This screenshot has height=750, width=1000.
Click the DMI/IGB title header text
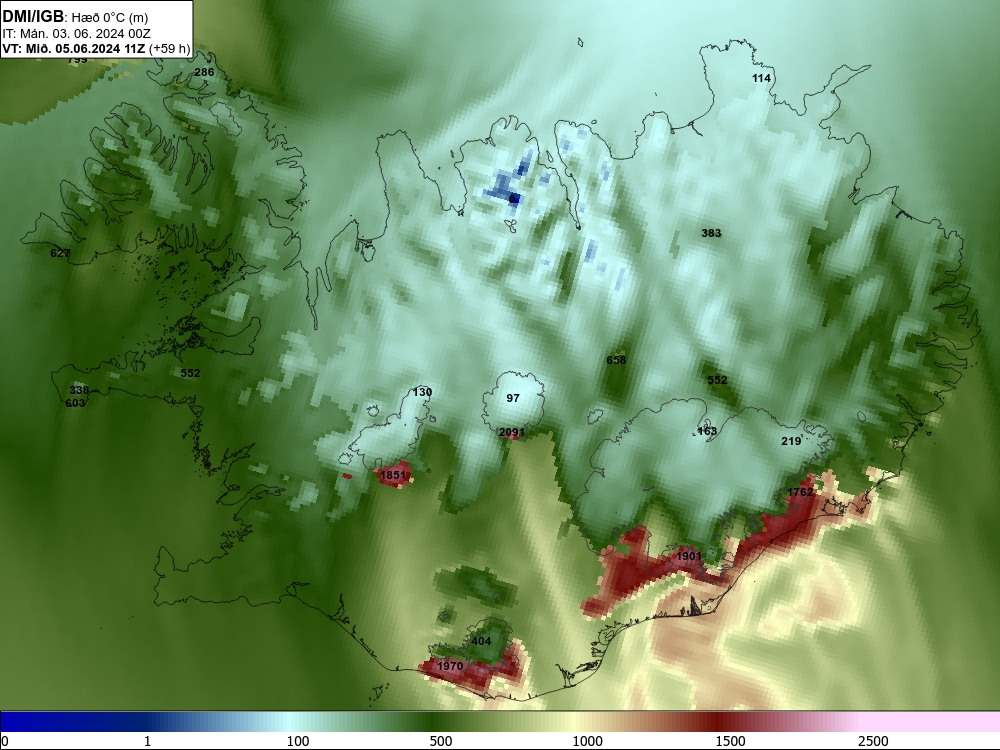33,17
